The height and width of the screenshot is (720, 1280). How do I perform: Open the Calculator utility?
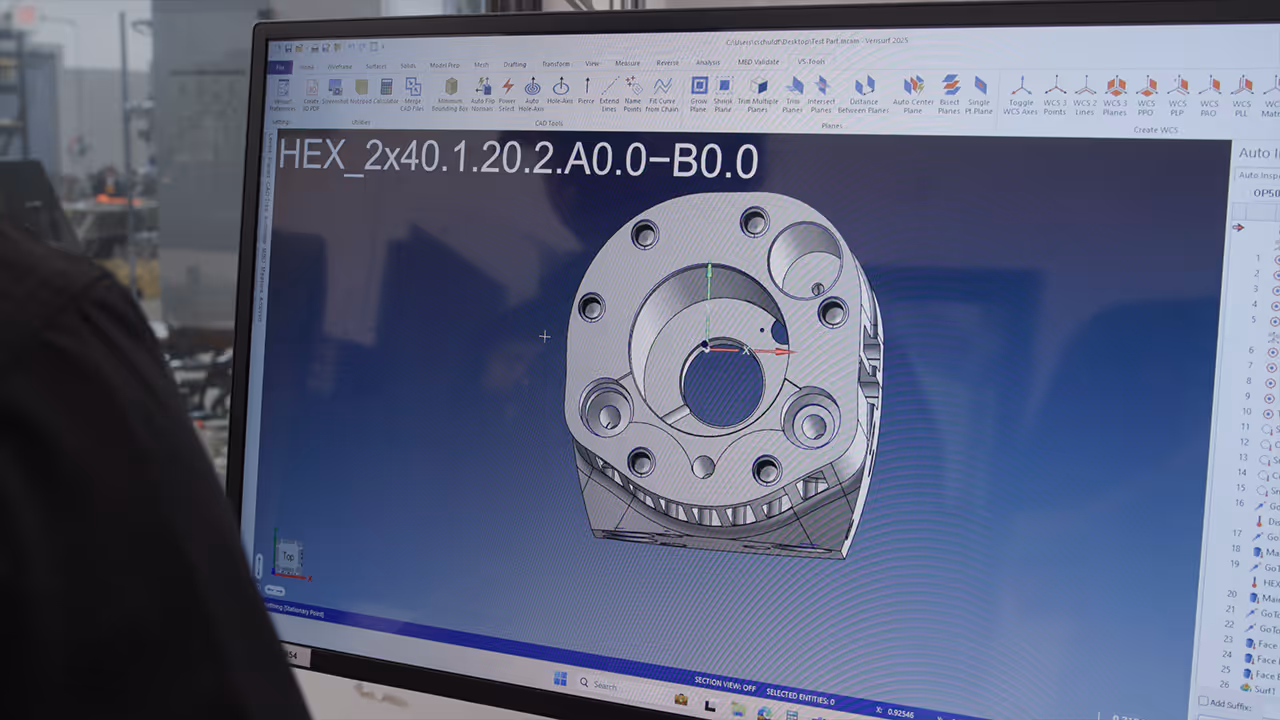click(386, 91)
